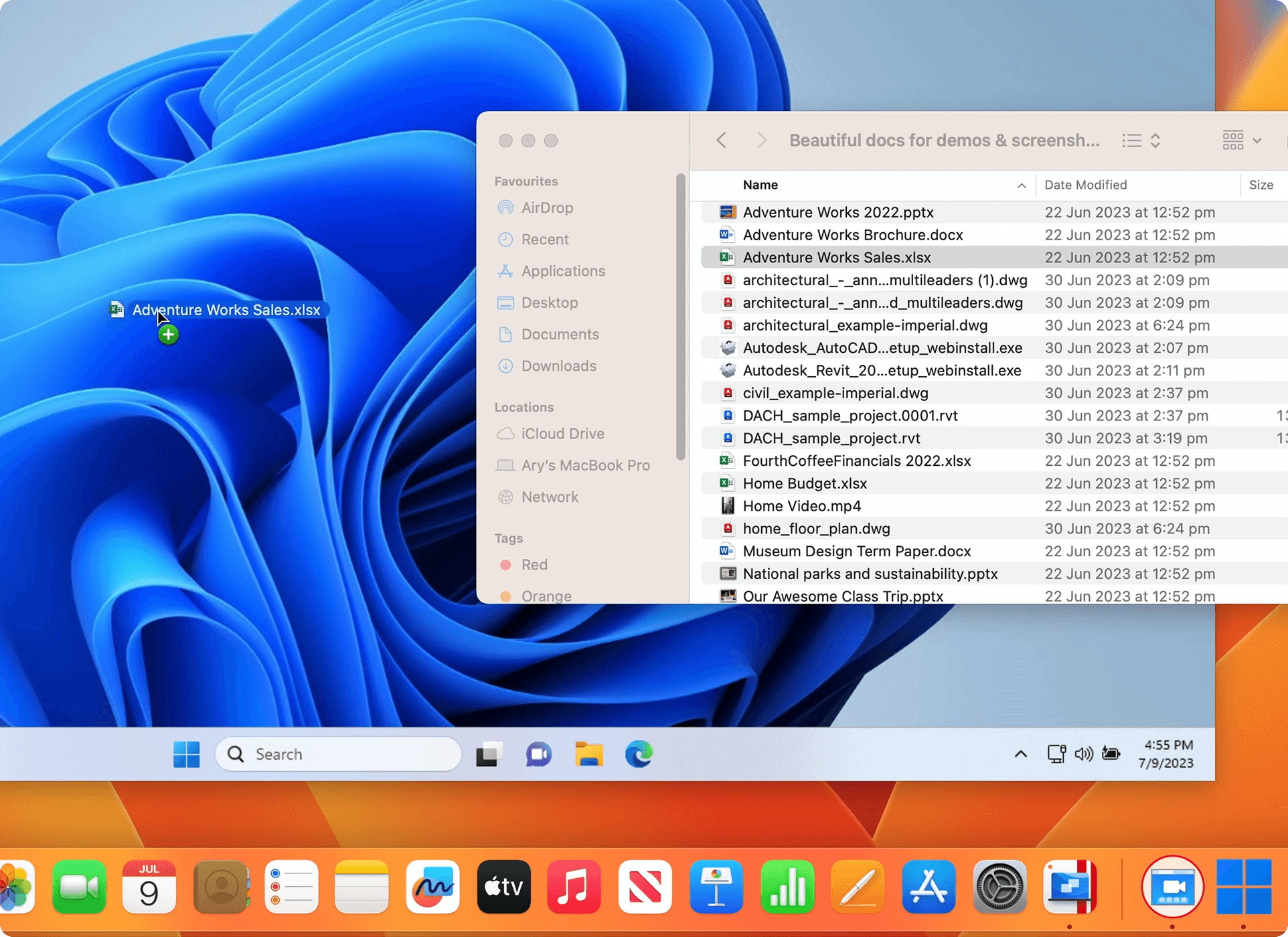Expand the Finder grouping options menu
The width and height of the screenshot is (1288, 937).
1242,141
